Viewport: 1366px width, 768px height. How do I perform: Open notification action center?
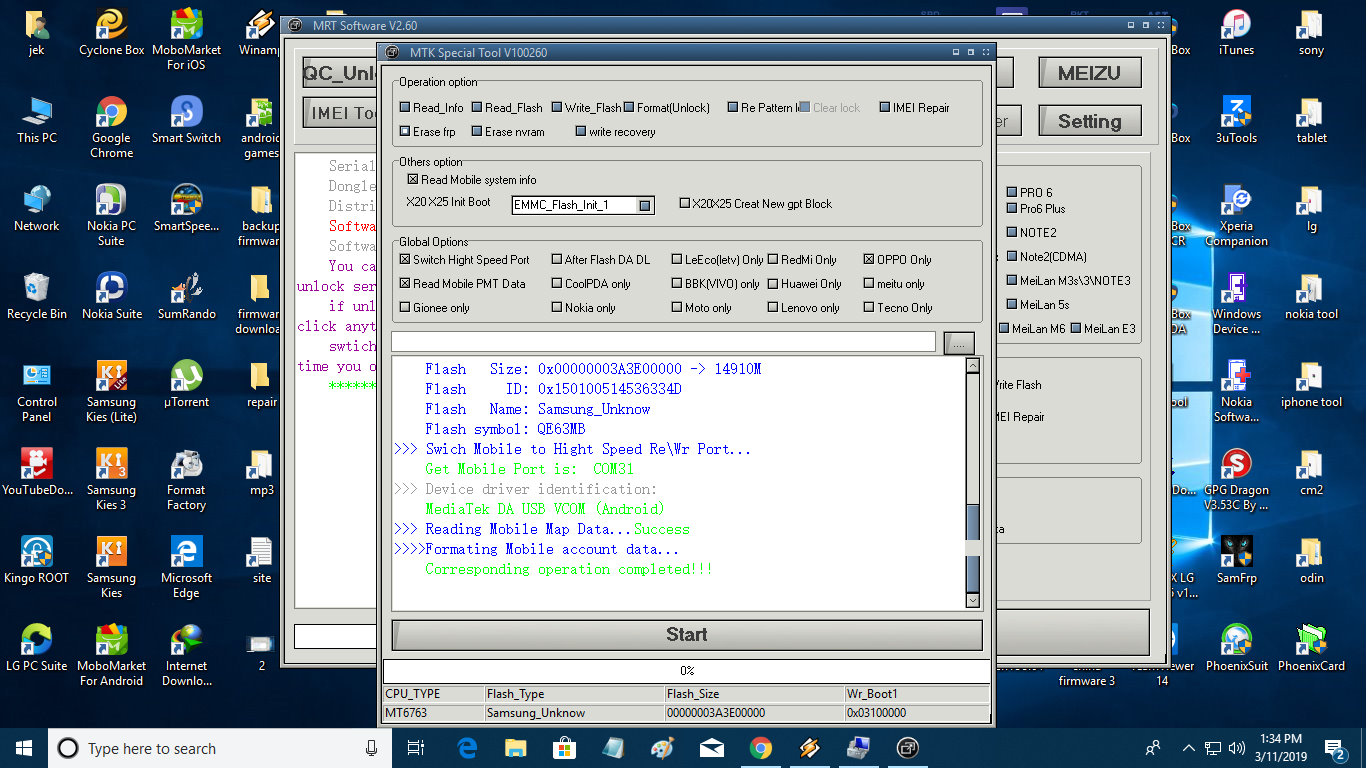[x=1335, y=747]
